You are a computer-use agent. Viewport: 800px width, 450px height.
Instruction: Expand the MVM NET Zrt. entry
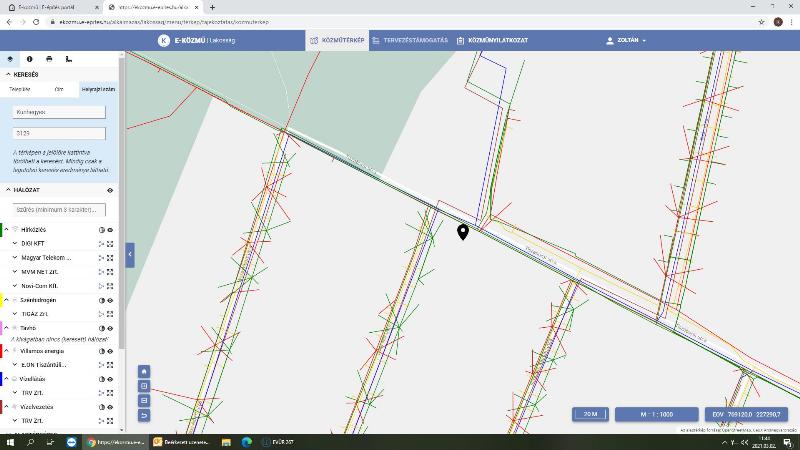point(15,272)
